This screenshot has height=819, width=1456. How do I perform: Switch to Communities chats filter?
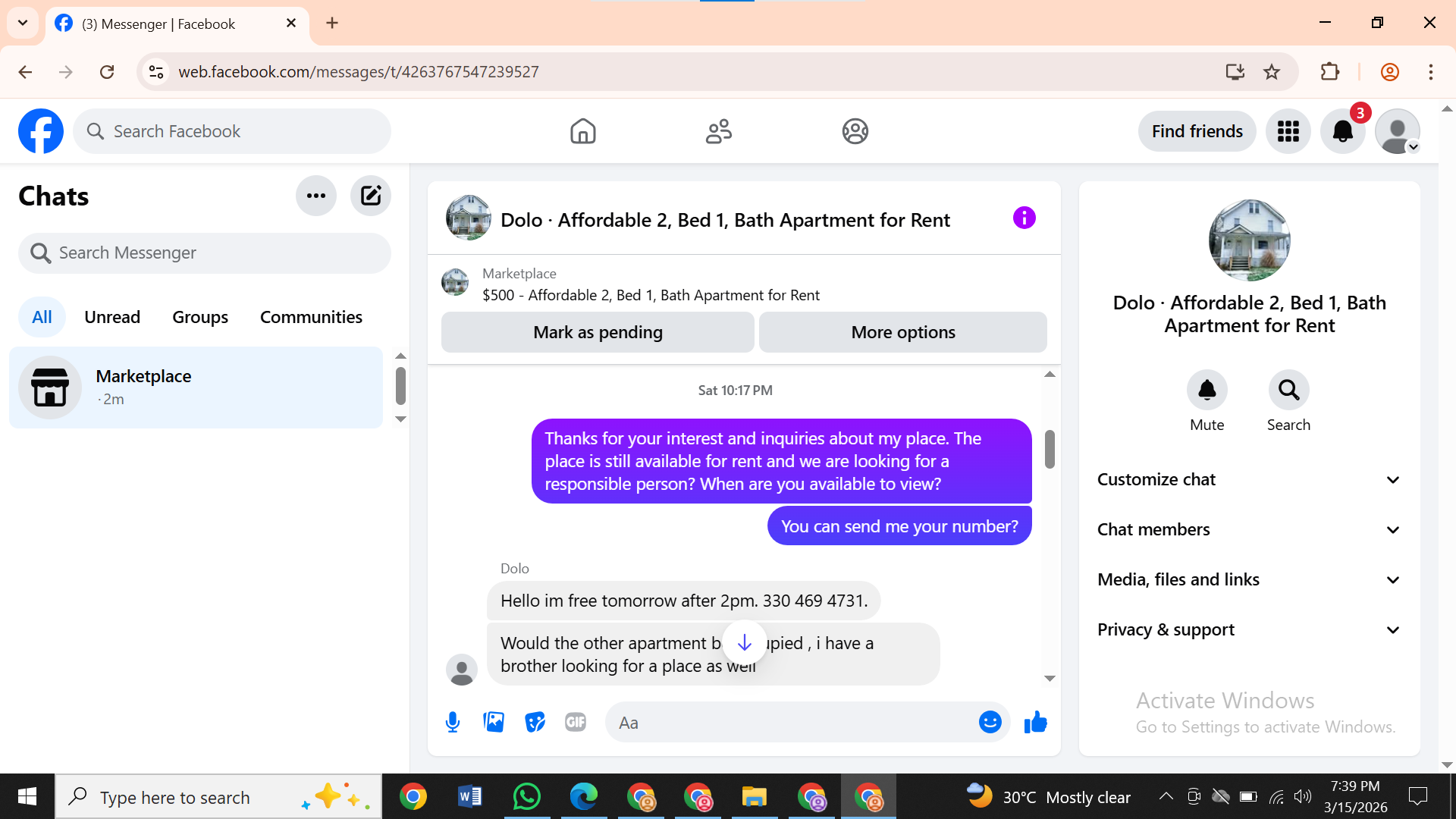point(311,317)
